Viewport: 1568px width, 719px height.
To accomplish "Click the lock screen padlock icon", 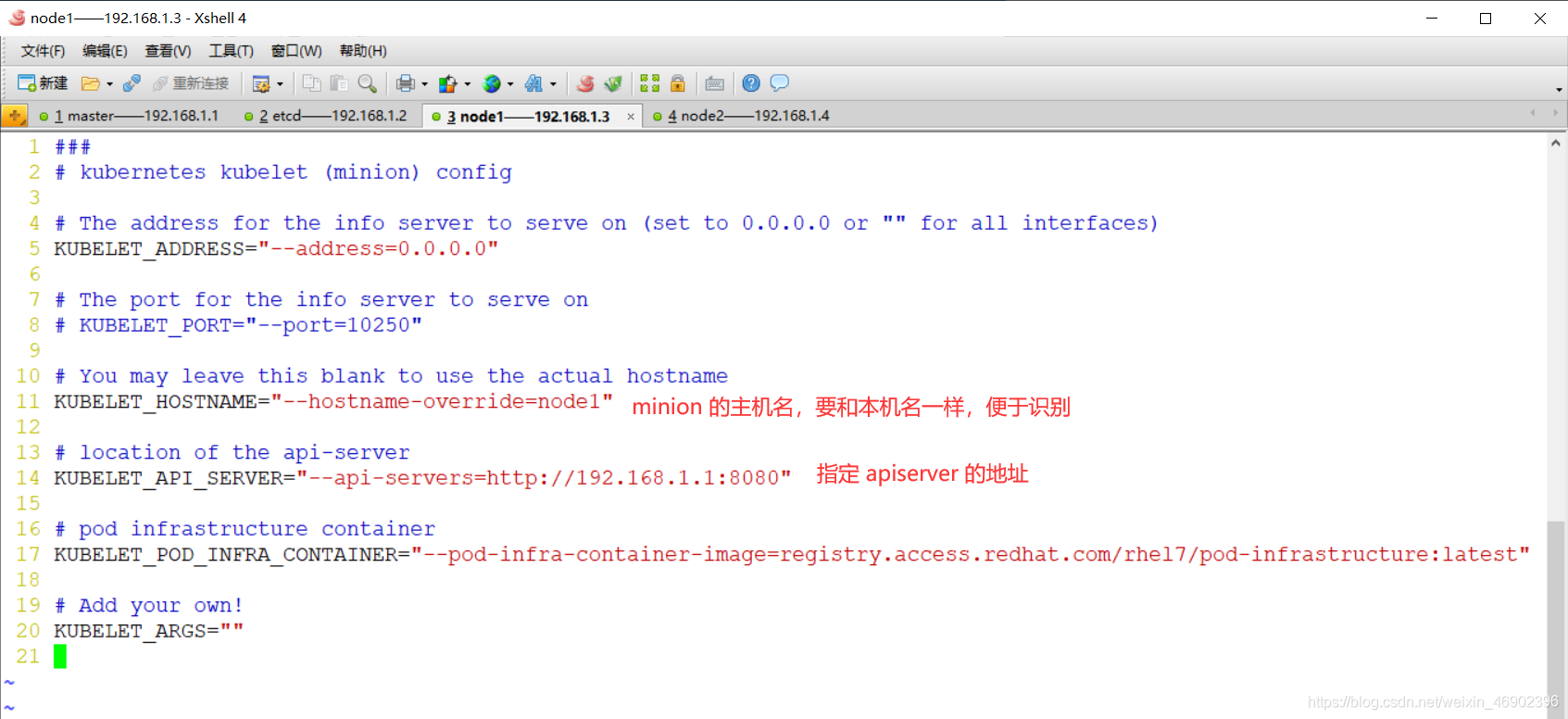I will click(x=678, y=83).
